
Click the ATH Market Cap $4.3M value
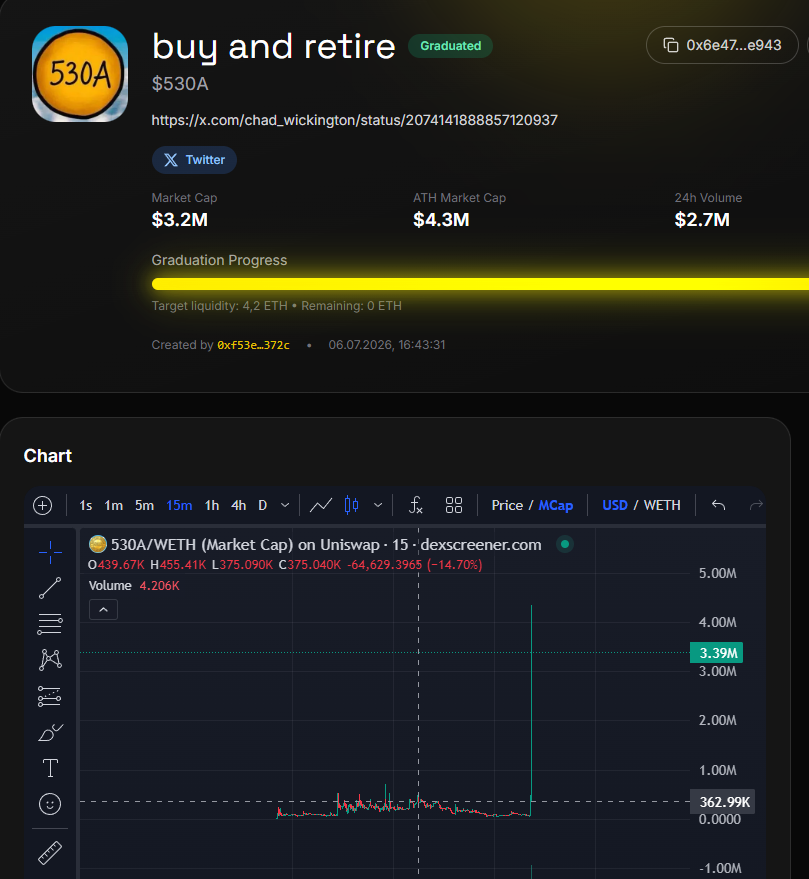point(441,219)
